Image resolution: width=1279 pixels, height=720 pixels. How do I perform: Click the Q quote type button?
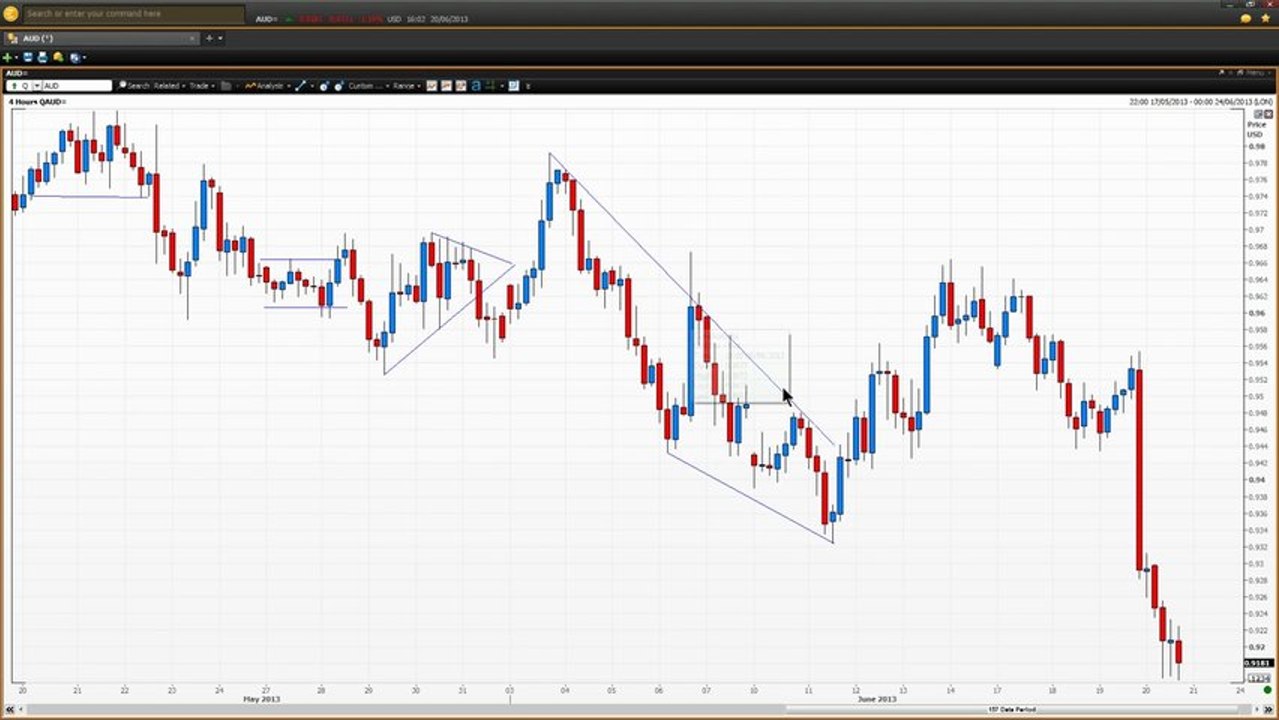pos(25,86)
